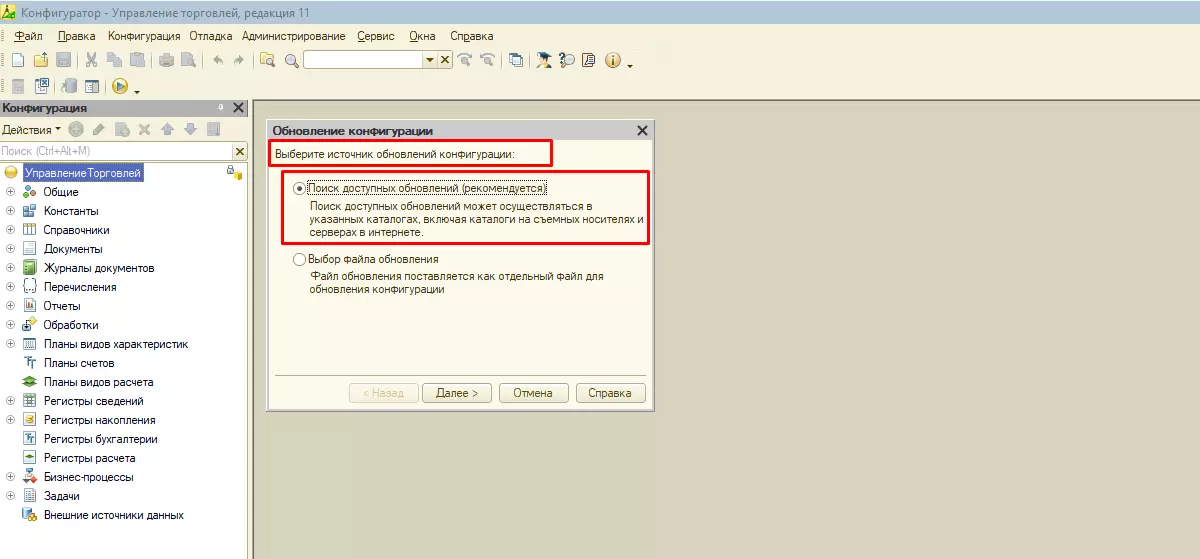Click the Save toolbar icon
Image resolution: width=1200 pixels, height=559 pixels.
click(63, 60)
